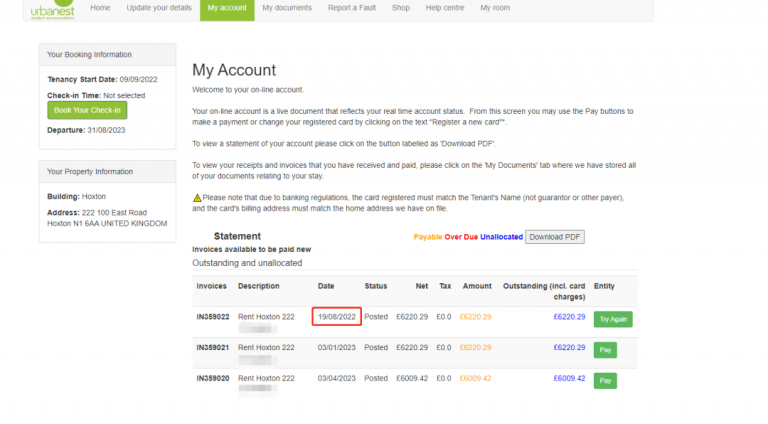Pay invoice IN359021

(604, 350)
